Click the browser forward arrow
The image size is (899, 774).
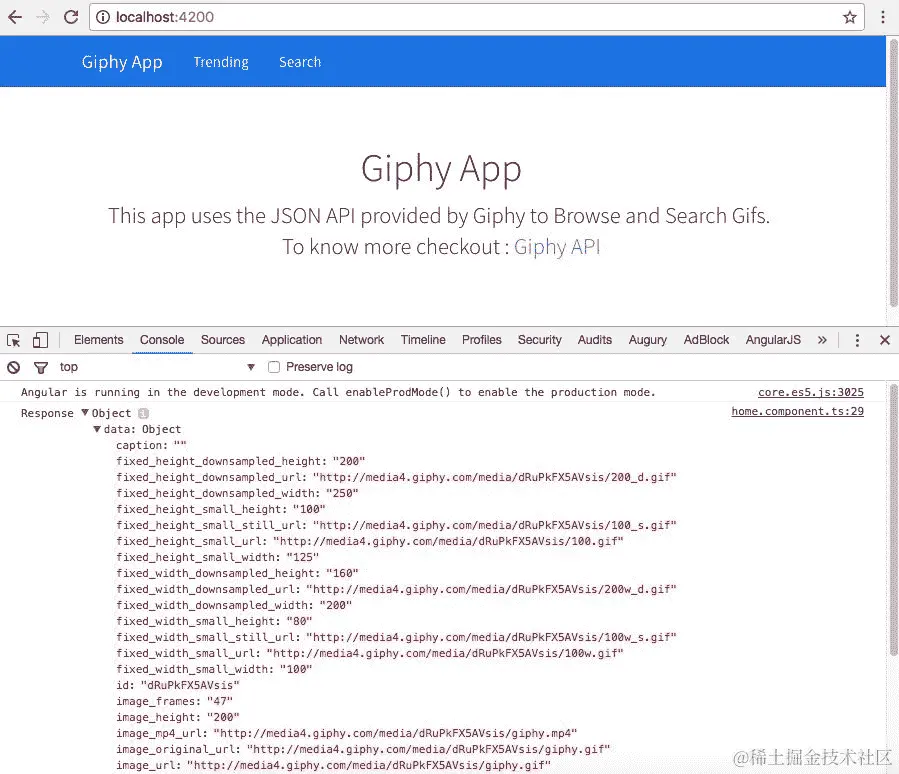[x=42, y=17]
